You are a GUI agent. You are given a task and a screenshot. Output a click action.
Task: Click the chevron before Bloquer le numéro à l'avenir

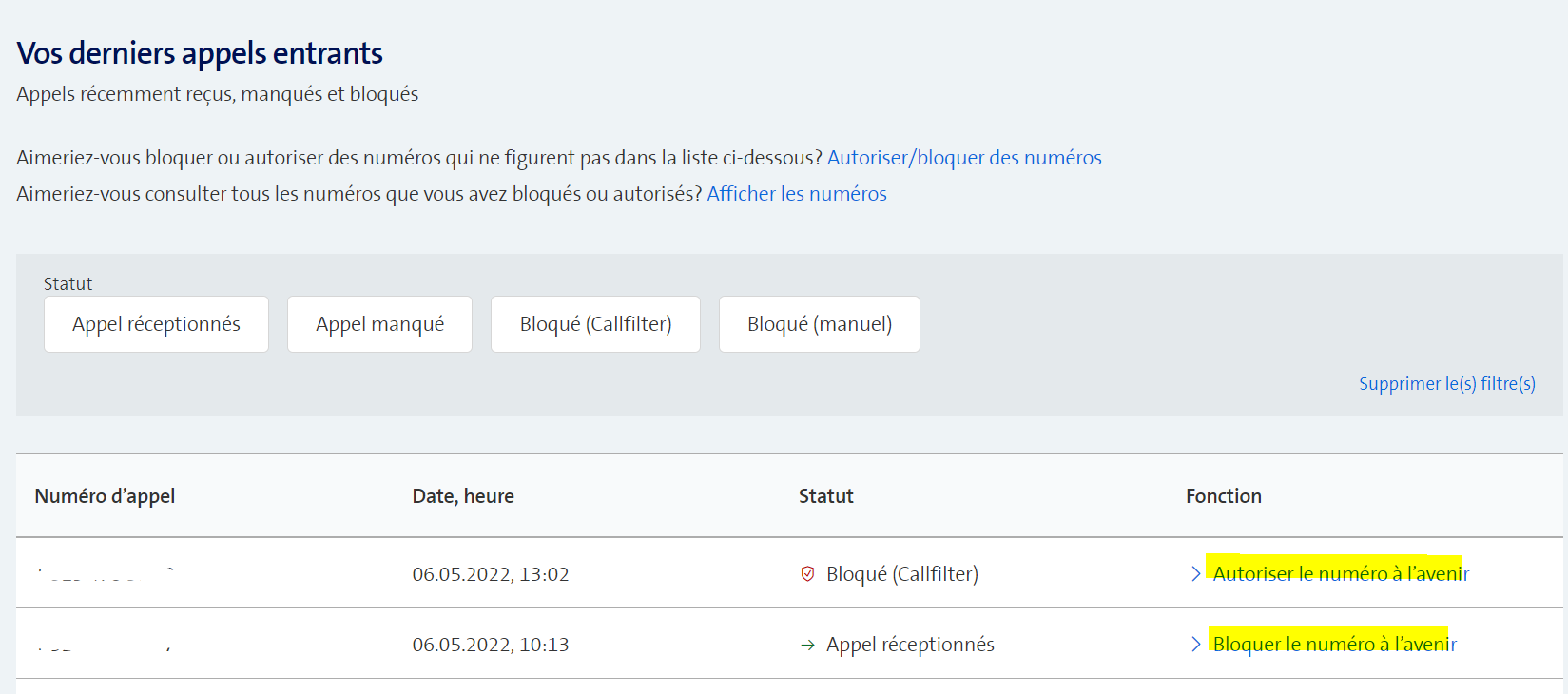(1195, 644)
